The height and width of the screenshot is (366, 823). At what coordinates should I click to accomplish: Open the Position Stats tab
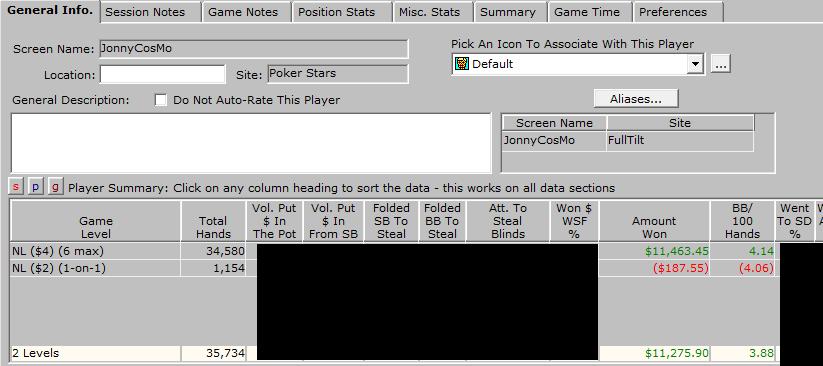(342, 12)
